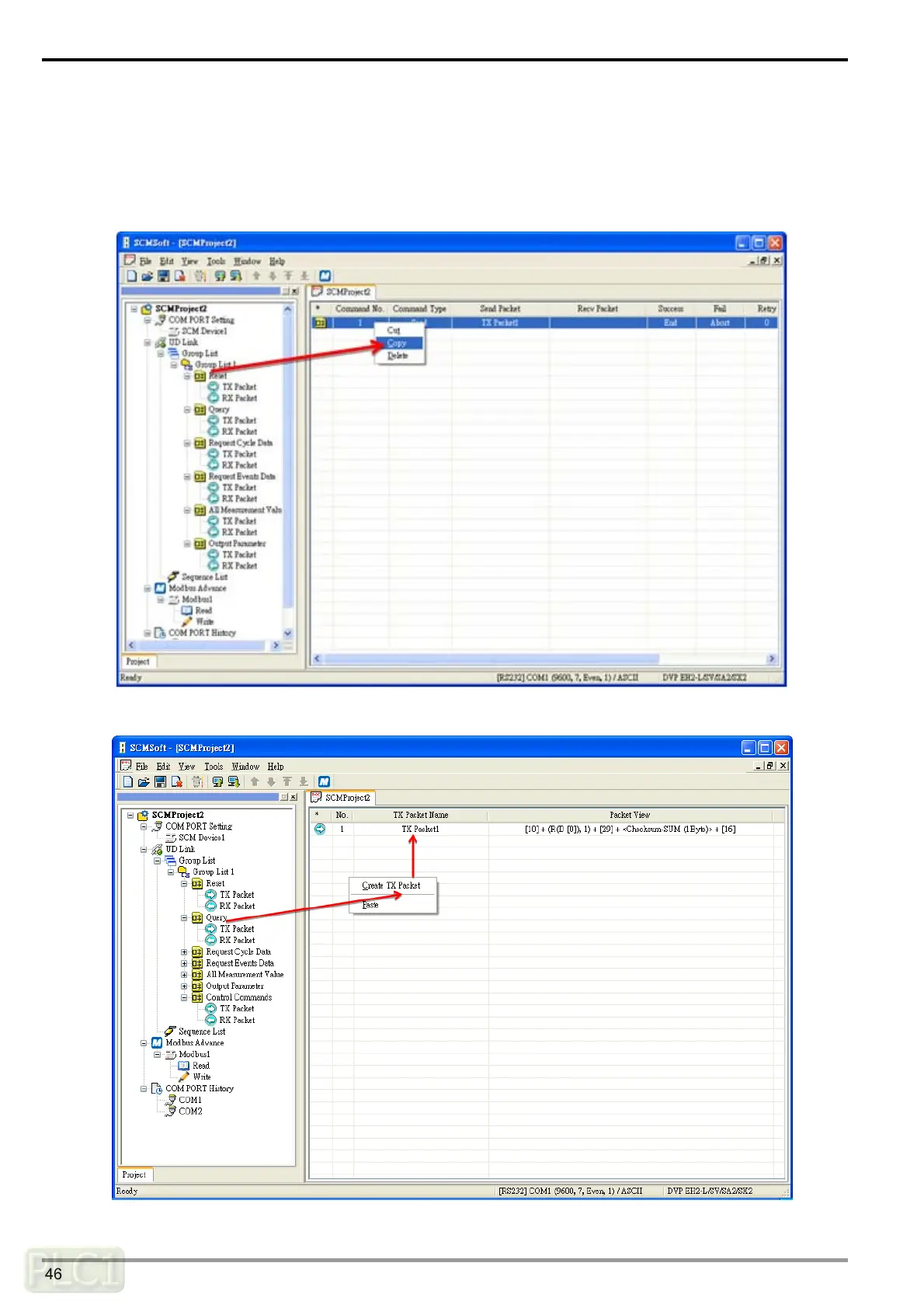Click New project icon in upper window toolbar
This screenshot has width=924, height=1308.
click(x=131, y=276)
